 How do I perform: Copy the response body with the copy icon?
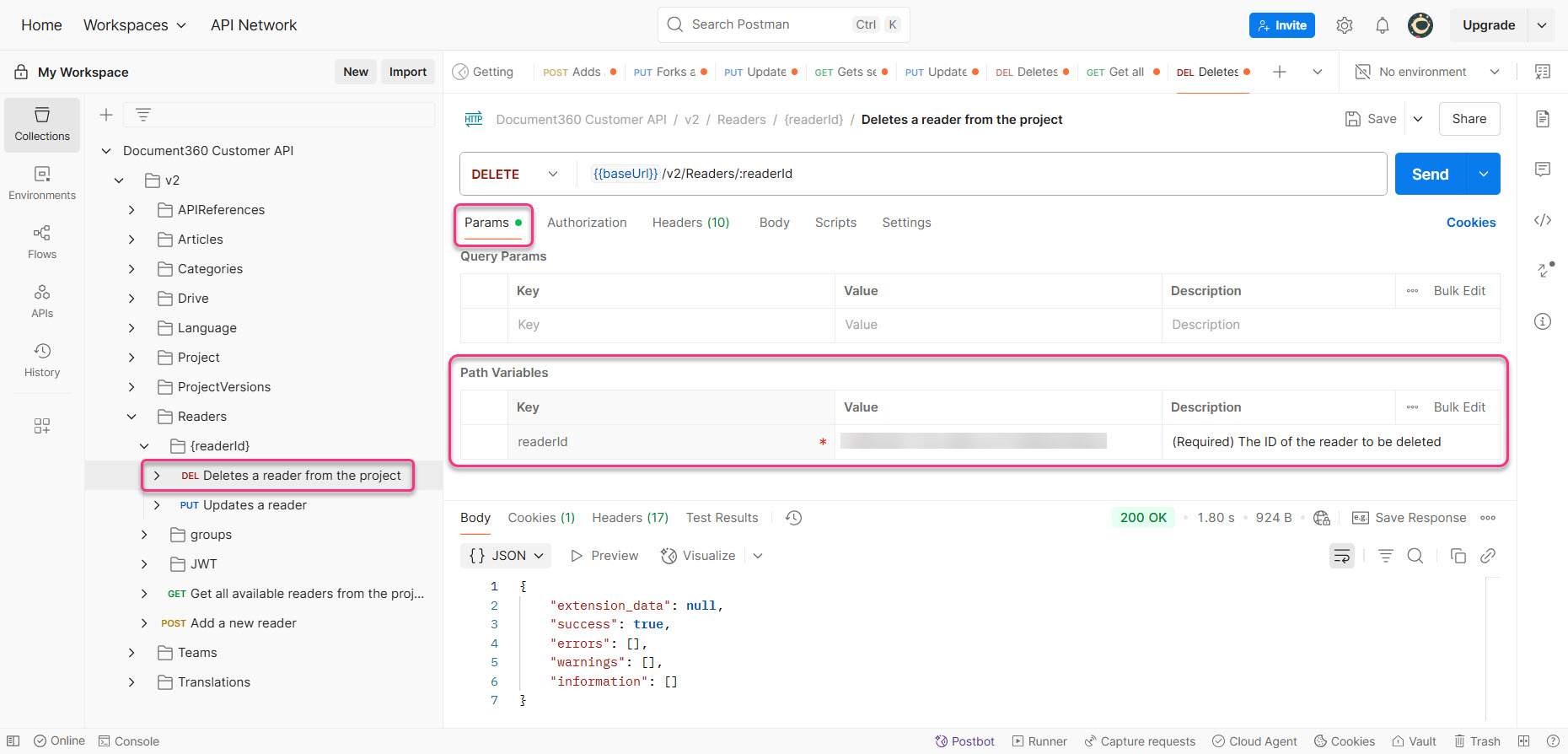coord(1458,556)
